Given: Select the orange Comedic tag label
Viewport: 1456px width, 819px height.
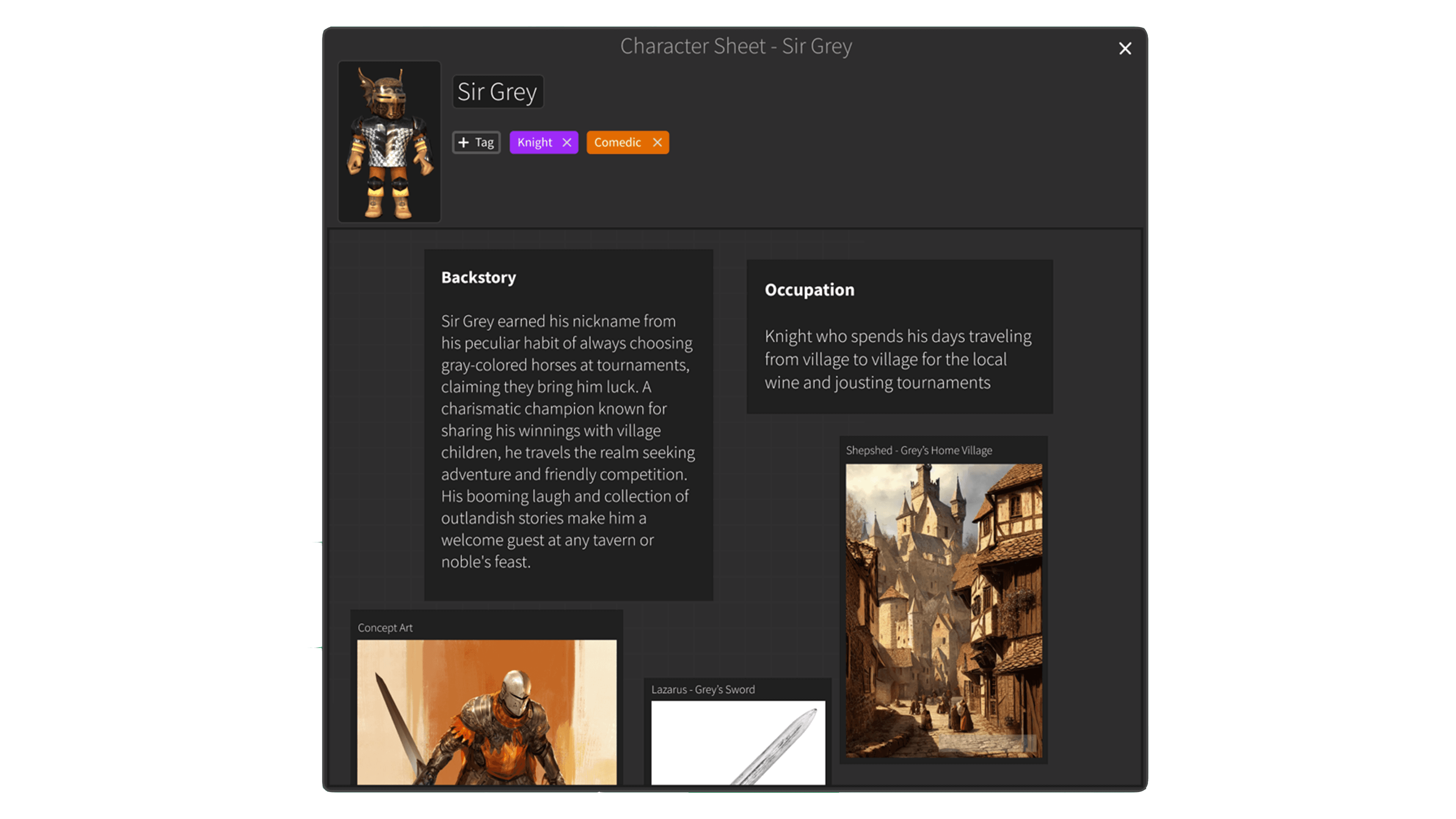Looking at the screenshot, I should coord(617,143).
